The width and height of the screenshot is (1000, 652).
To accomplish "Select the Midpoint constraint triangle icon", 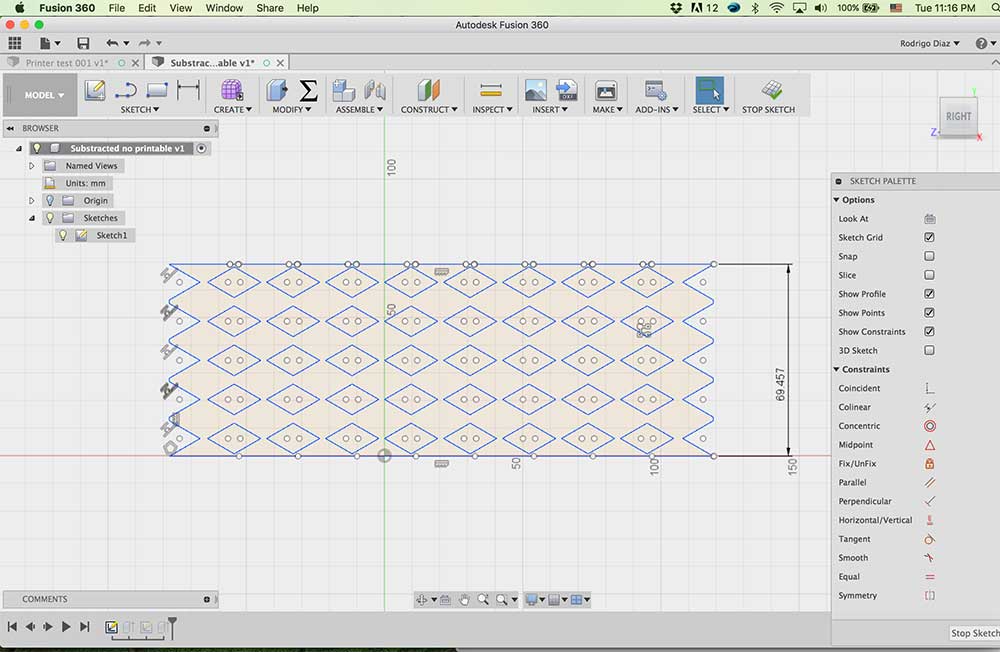I will [x=930, y=445].
